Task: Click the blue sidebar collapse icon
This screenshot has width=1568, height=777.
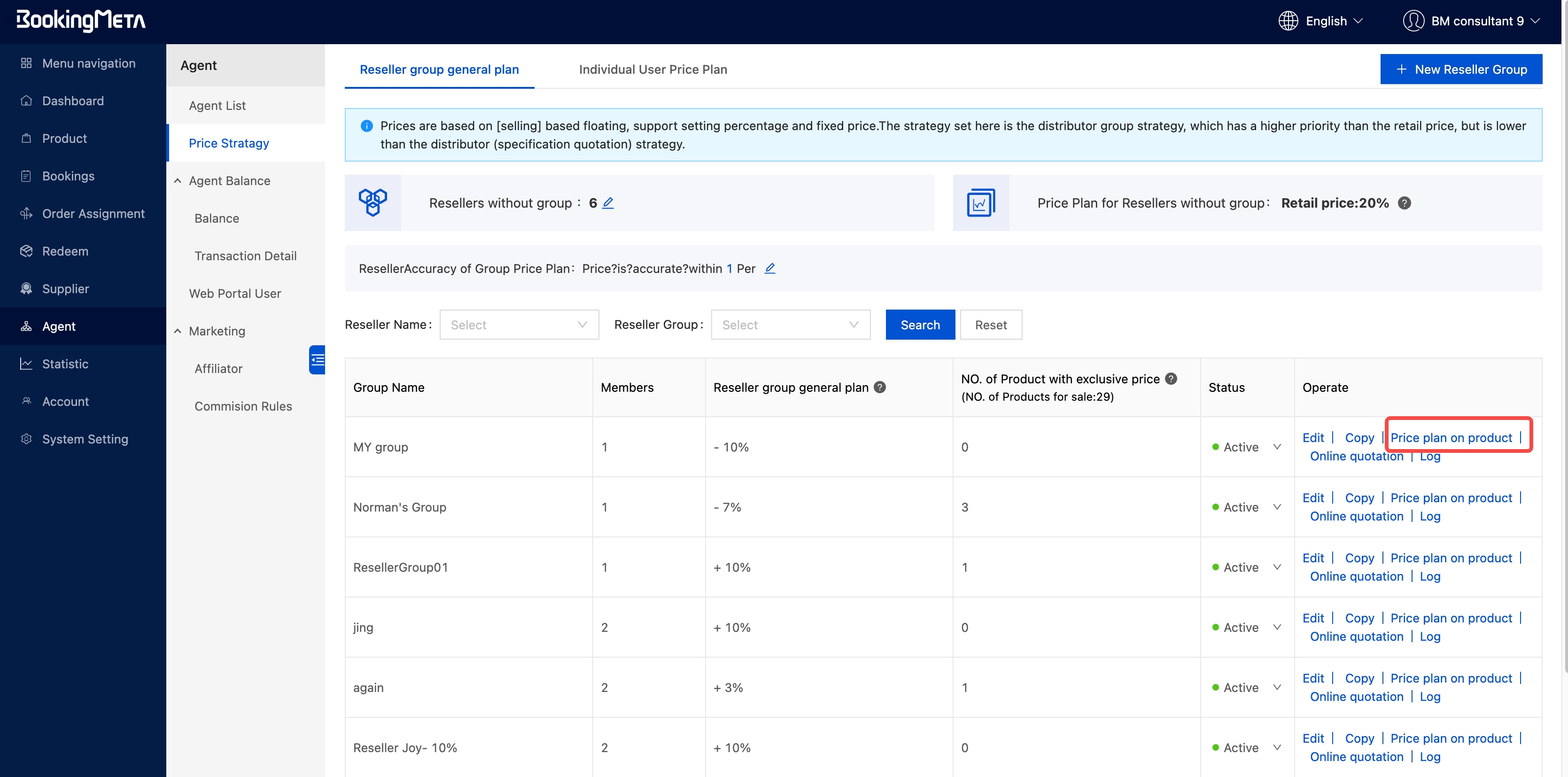Action: pos(317,359)
